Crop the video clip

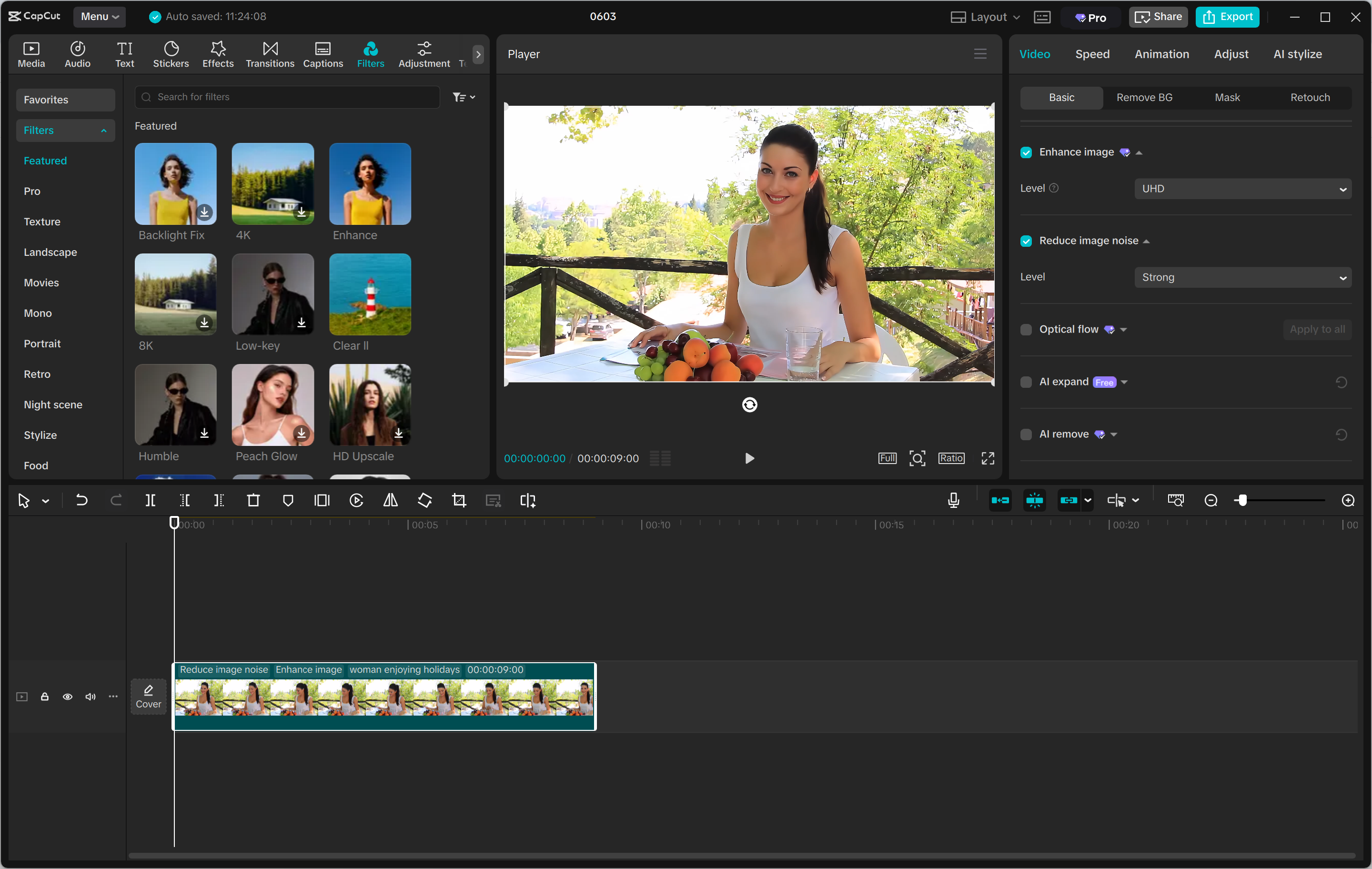pyautogui.click(x=459, y=500)
